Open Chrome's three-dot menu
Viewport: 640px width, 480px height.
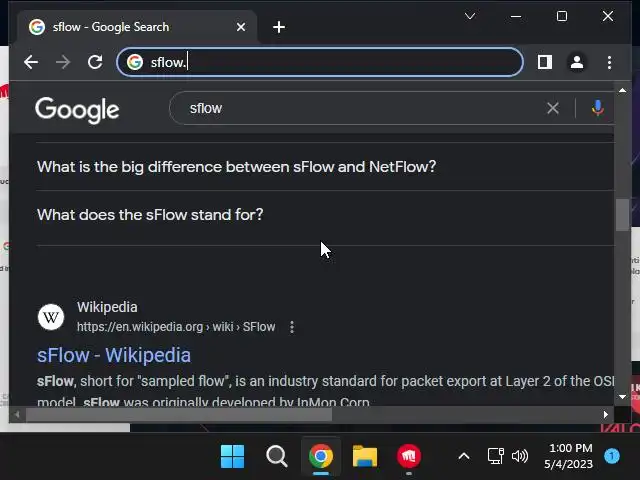tap(609, 62)
